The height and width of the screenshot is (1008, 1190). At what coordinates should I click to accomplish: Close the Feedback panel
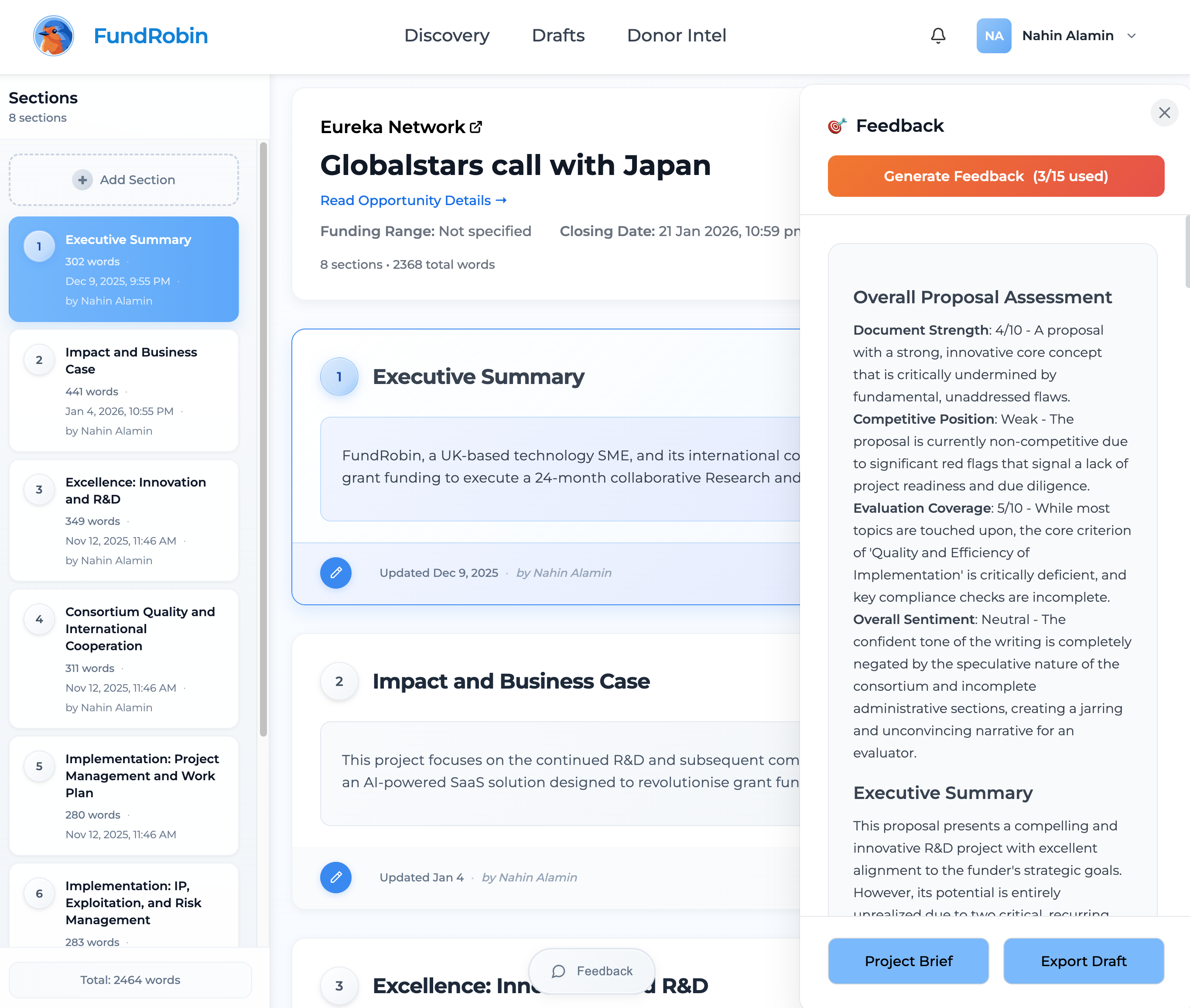[1164, 113]
